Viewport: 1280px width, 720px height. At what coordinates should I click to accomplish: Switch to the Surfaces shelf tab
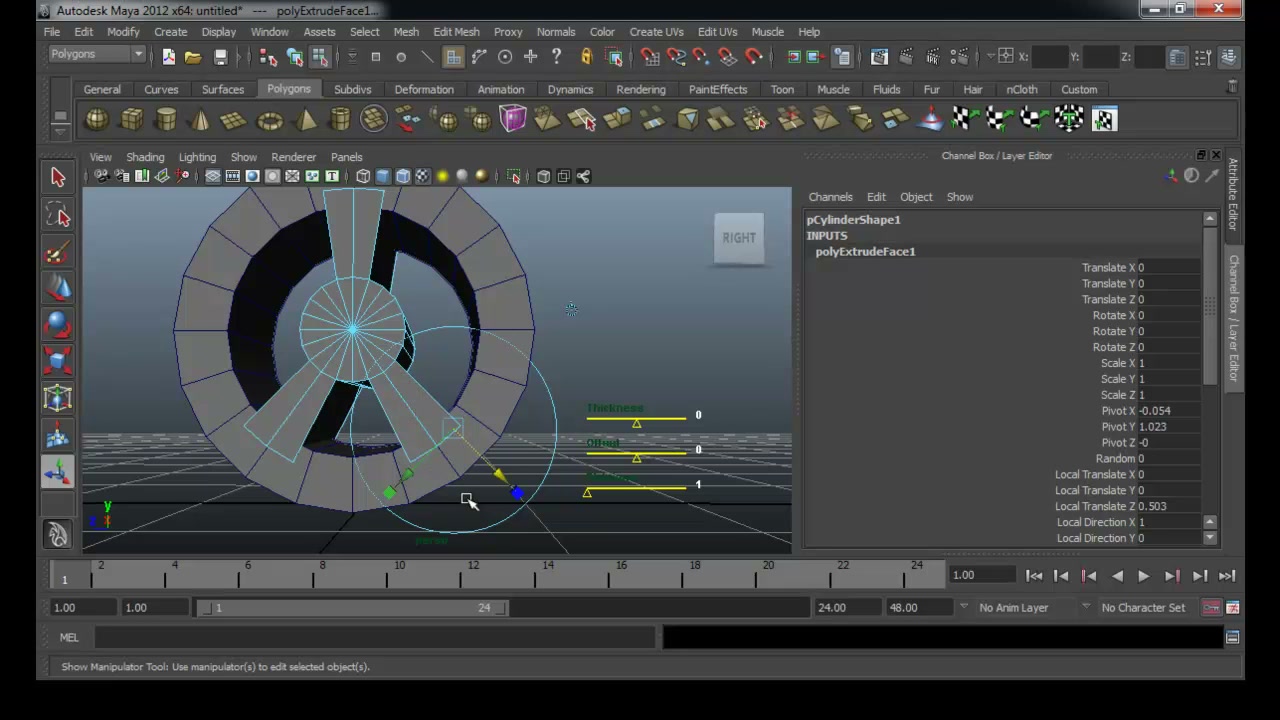tap(223, 89)
